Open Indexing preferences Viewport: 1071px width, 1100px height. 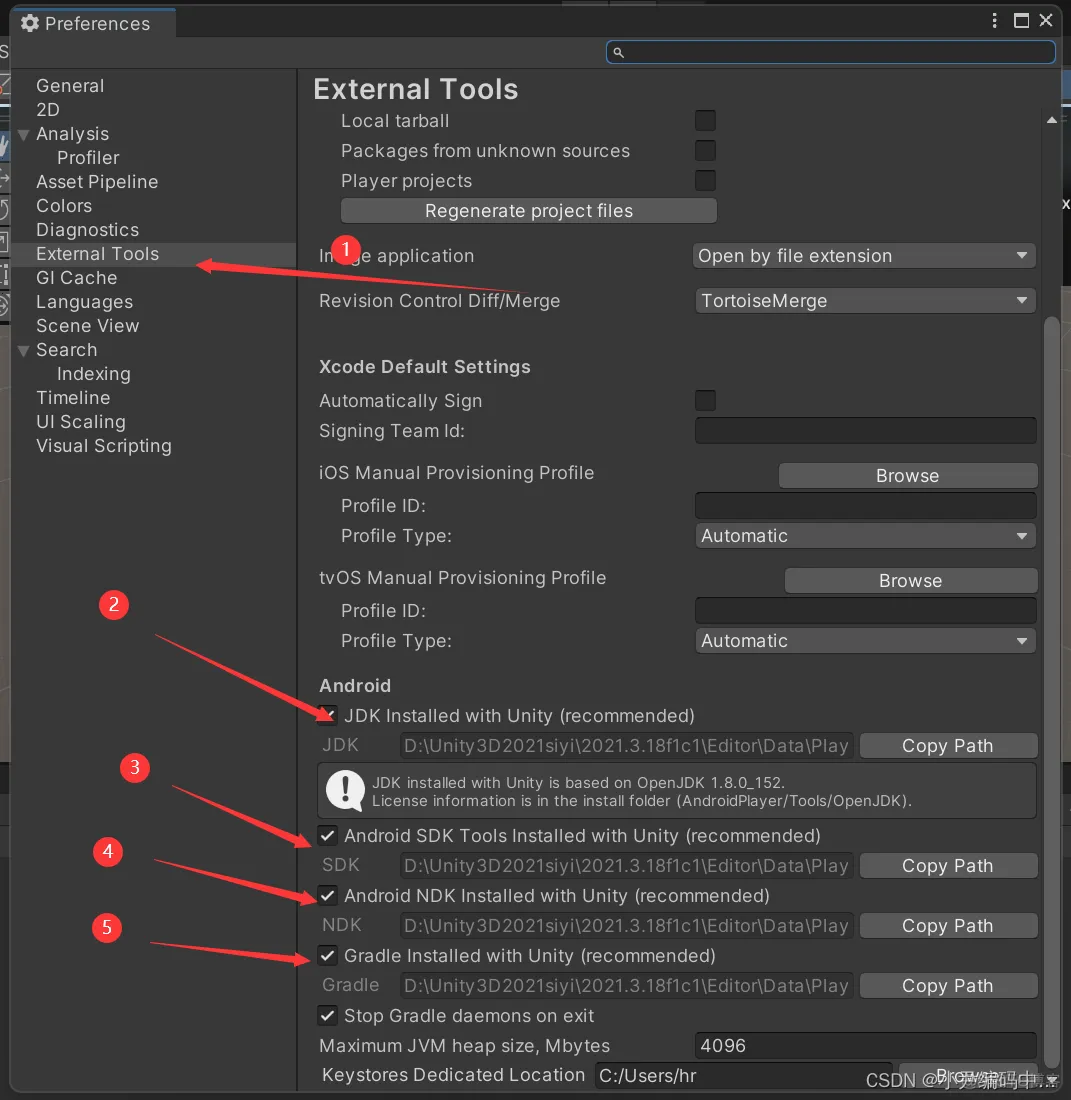(93, 374)
